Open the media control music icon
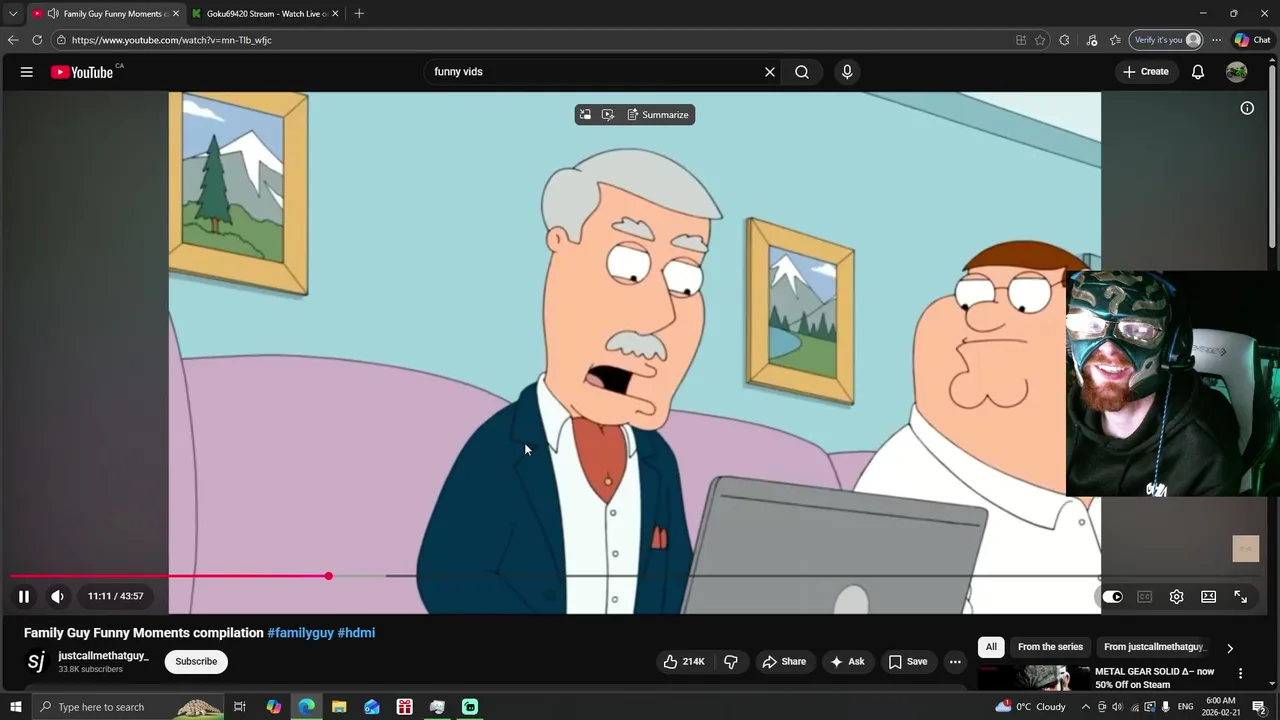Viewport: 1280px width, 720px height. 1092,40
